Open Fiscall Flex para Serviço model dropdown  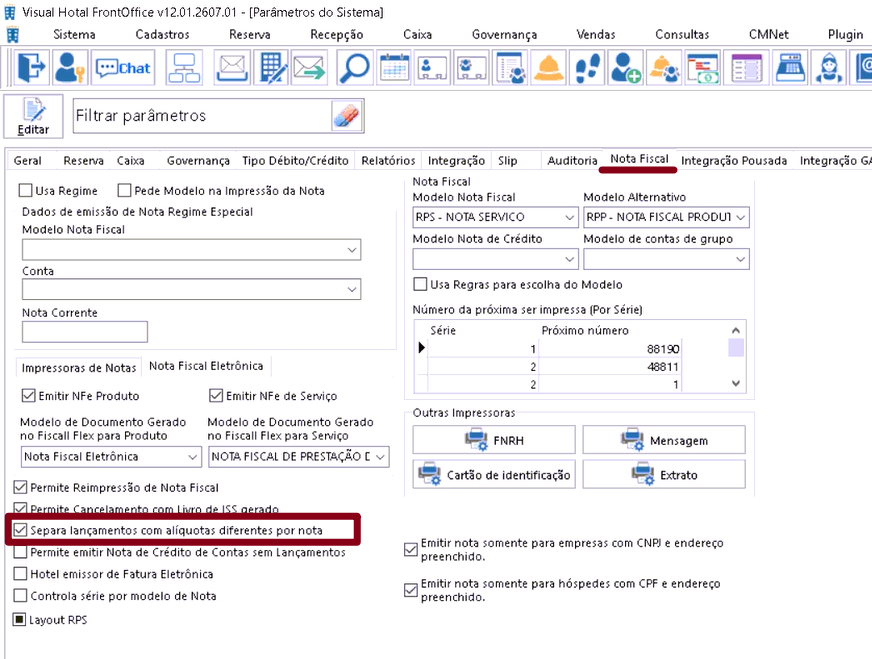380,457
